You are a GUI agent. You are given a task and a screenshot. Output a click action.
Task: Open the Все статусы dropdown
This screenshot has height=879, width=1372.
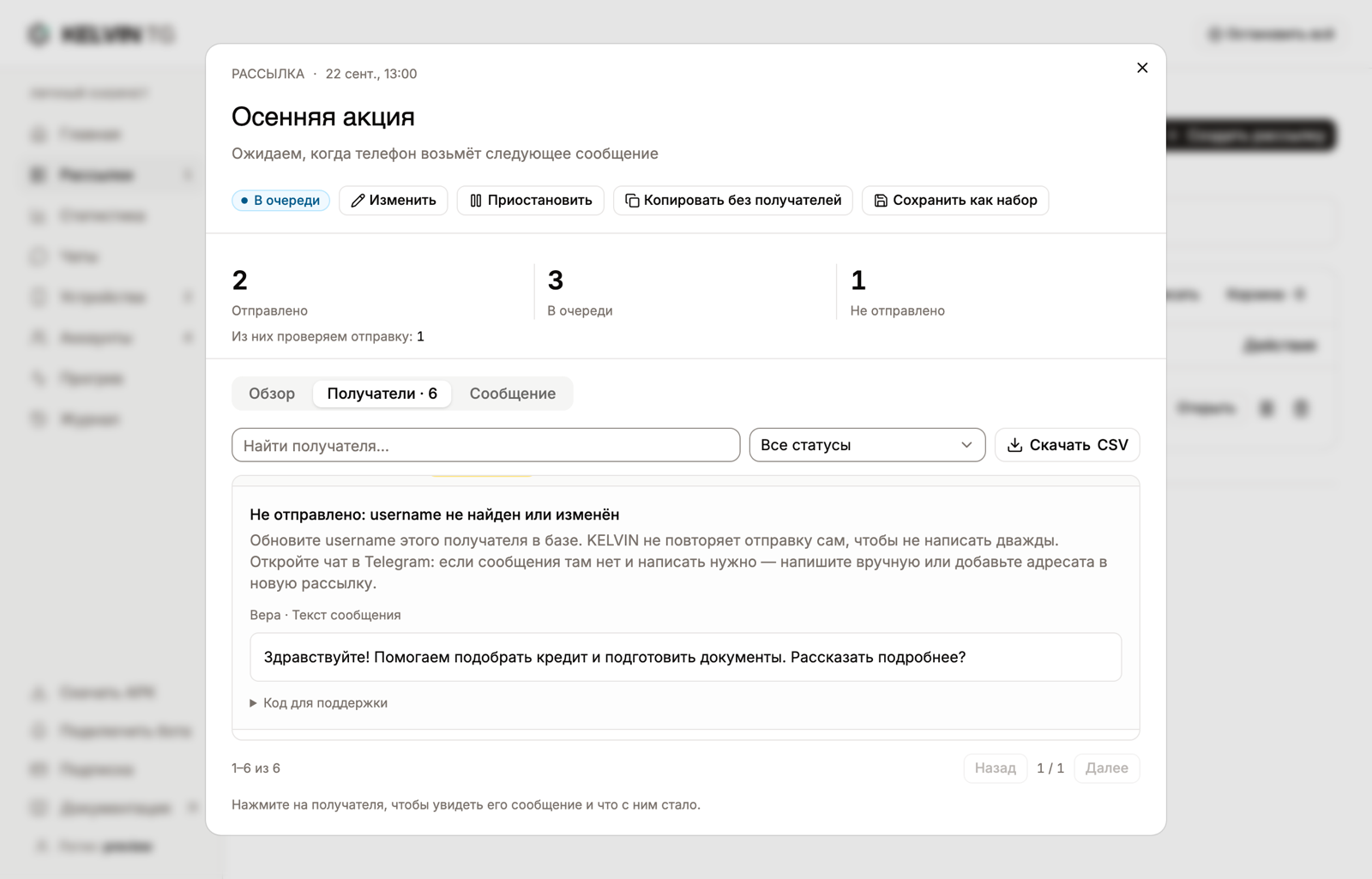click(x=867, y=445)
